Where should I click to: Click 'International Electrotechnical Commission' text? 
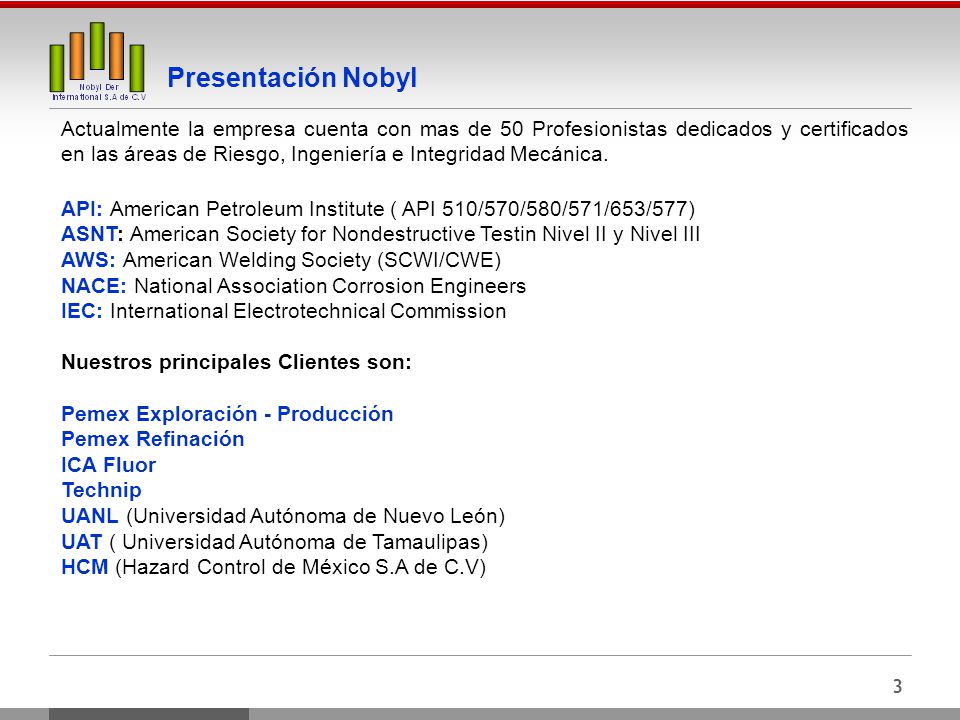point(308,311)
